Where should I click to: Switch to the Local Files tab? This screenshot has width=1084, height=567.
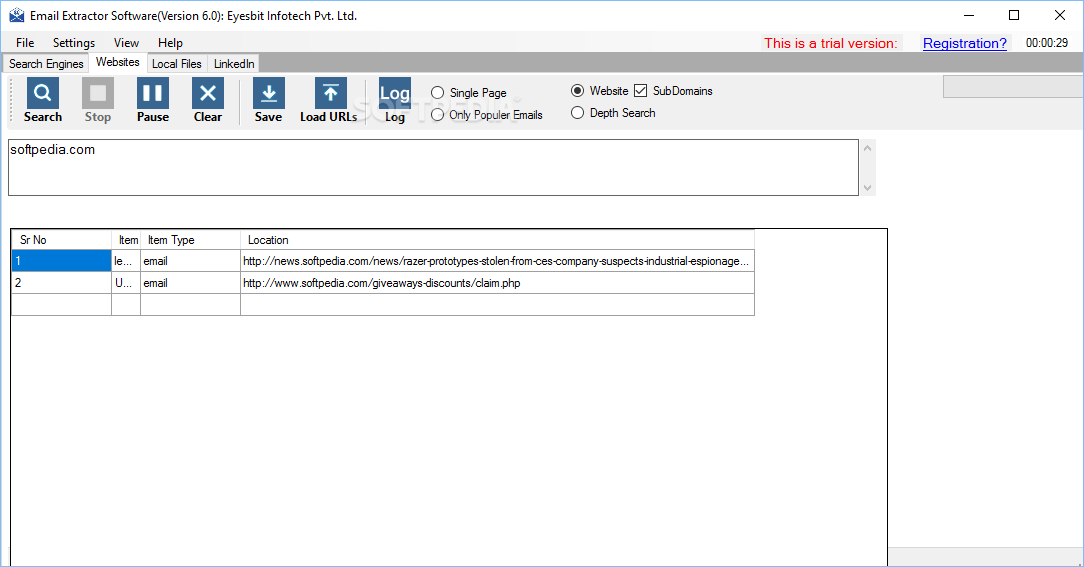tap(177, 64)
